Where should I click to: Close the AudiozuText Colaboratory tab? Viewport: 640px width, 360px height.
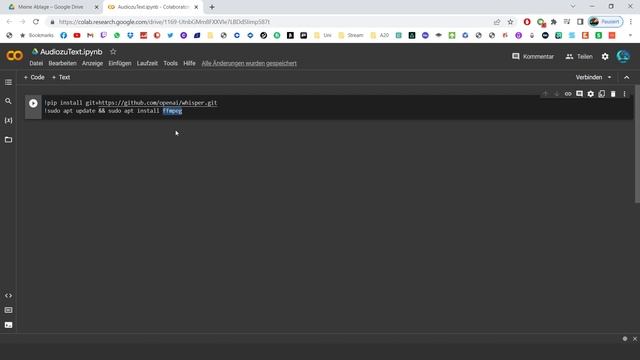[196, 7]
